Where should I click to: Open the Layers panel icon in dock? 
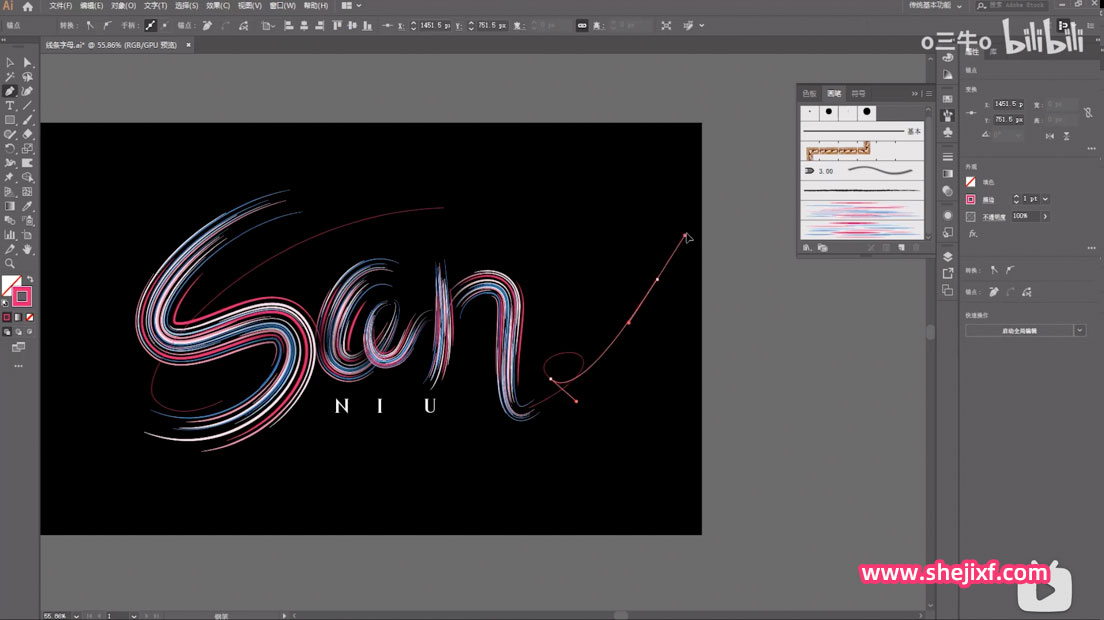[x=948, y=256]
